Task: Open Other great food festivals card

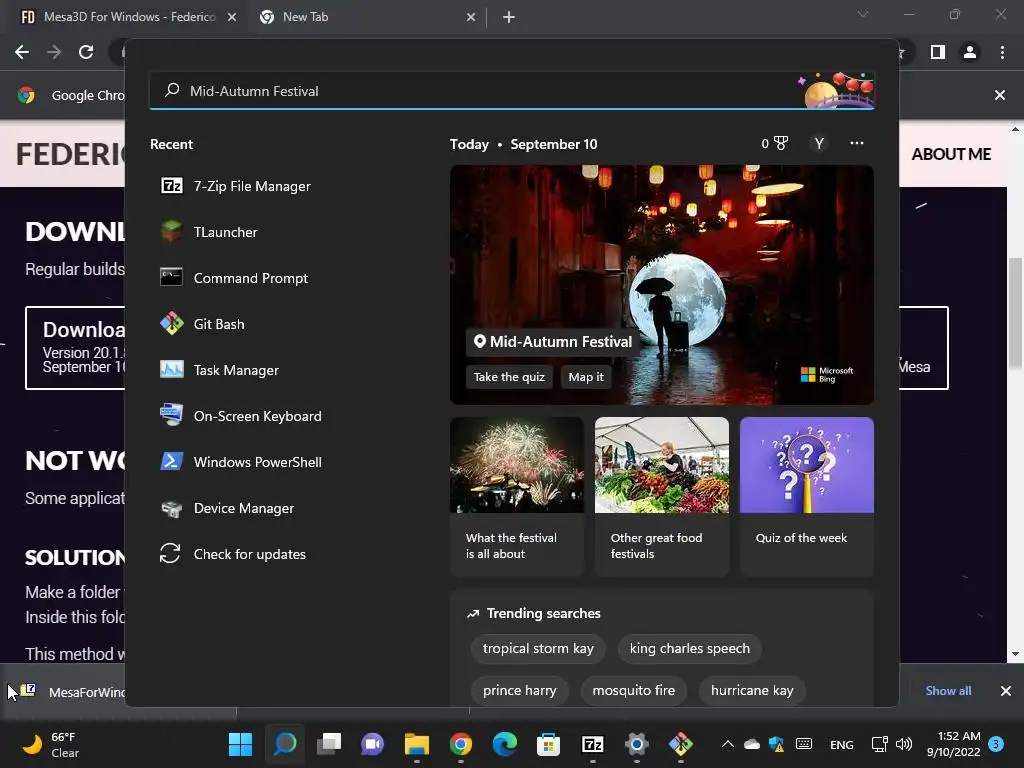Action: (662, 496)
